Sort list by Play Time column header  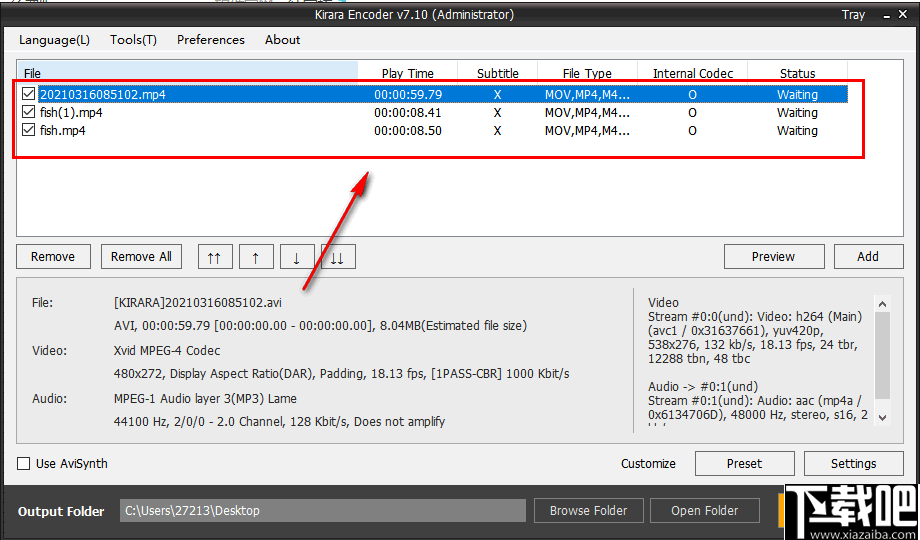point(408,73)
